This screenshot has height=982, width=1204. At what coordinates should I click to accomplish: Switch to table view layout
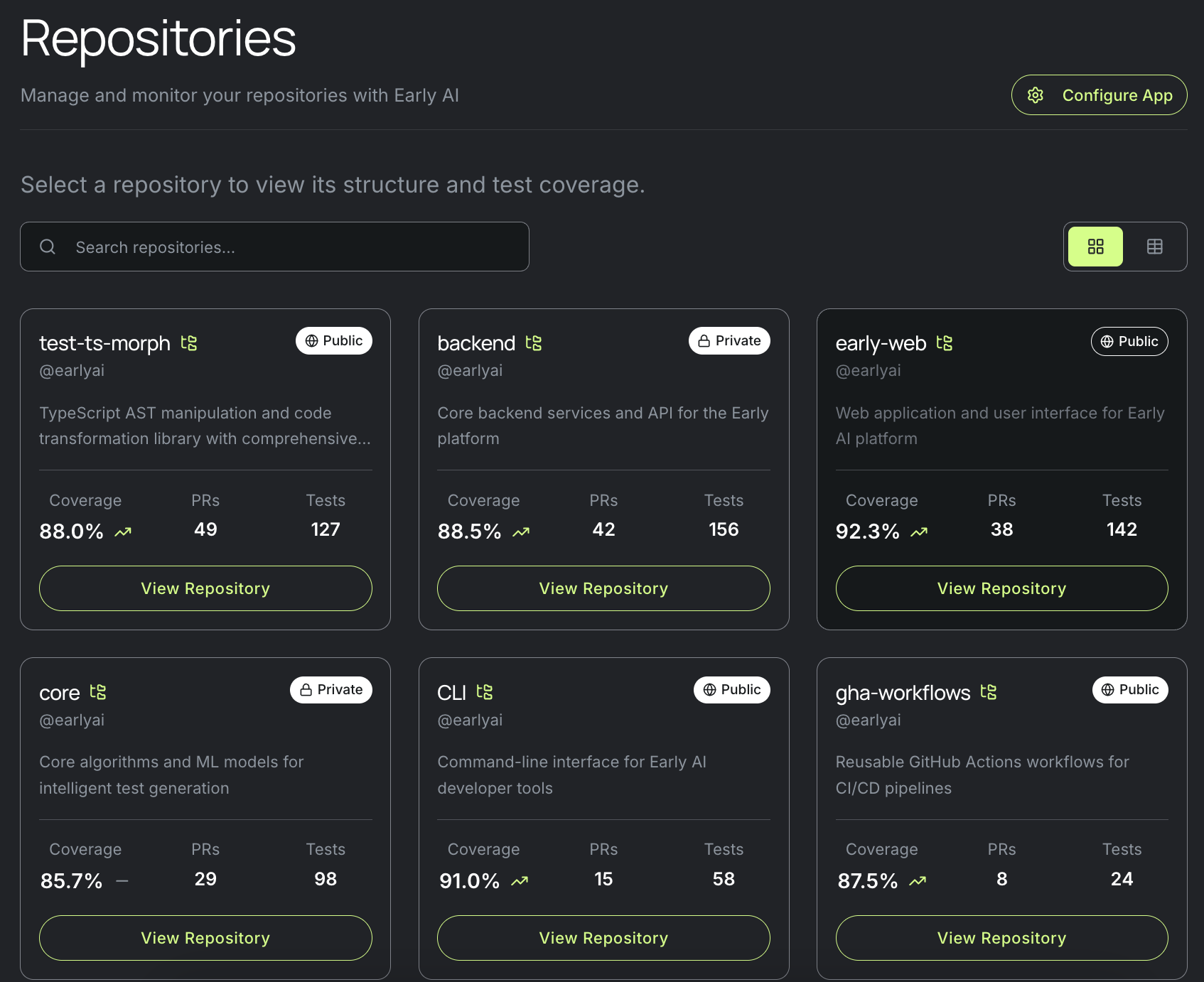pyautogui.click(x=1155, y=247)
